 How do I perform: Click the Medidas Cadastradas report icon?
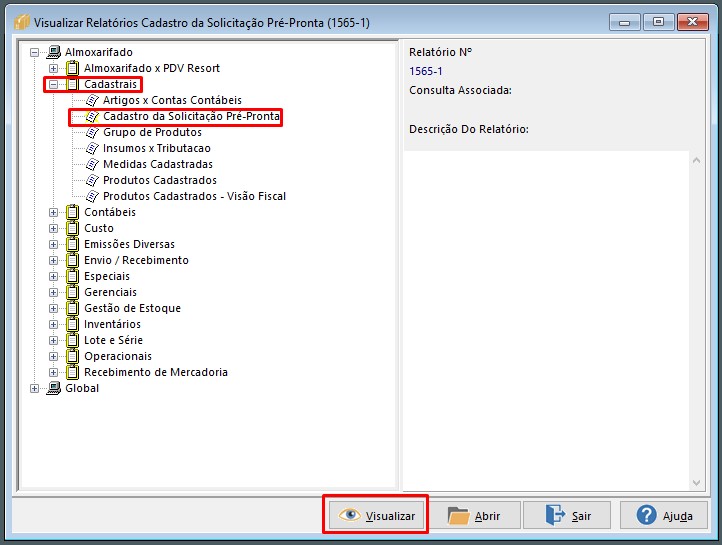pos(92,164)
